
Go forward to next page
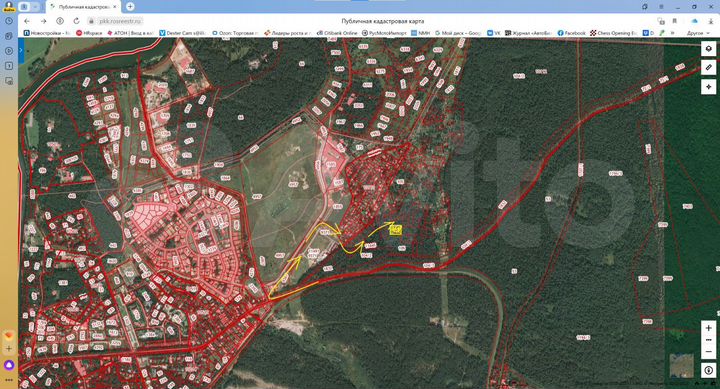click(43, 21)
